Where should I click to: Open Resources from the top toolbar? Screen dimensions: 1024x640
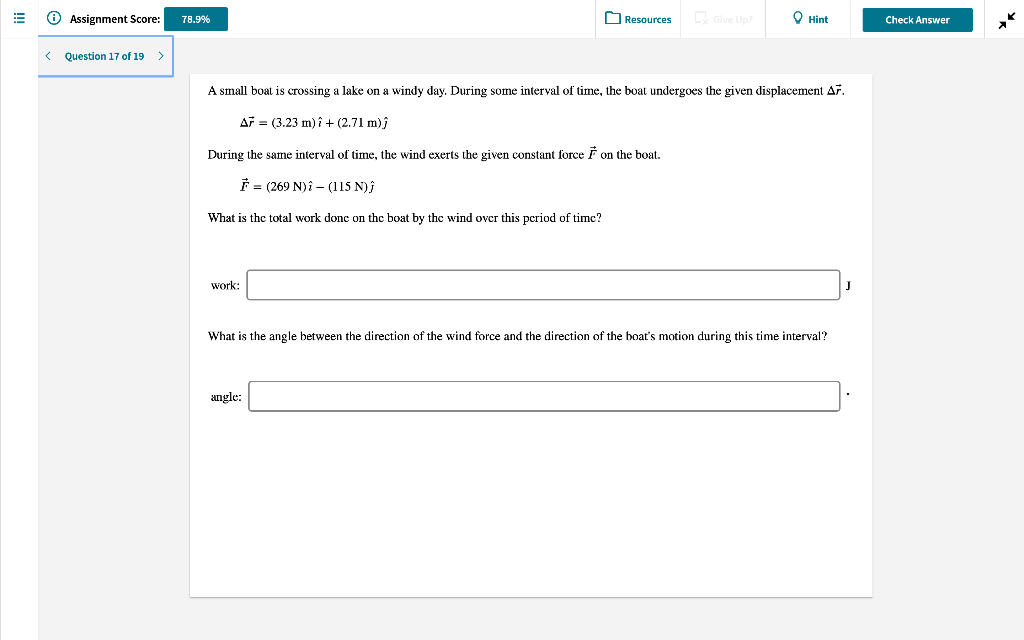638,19
